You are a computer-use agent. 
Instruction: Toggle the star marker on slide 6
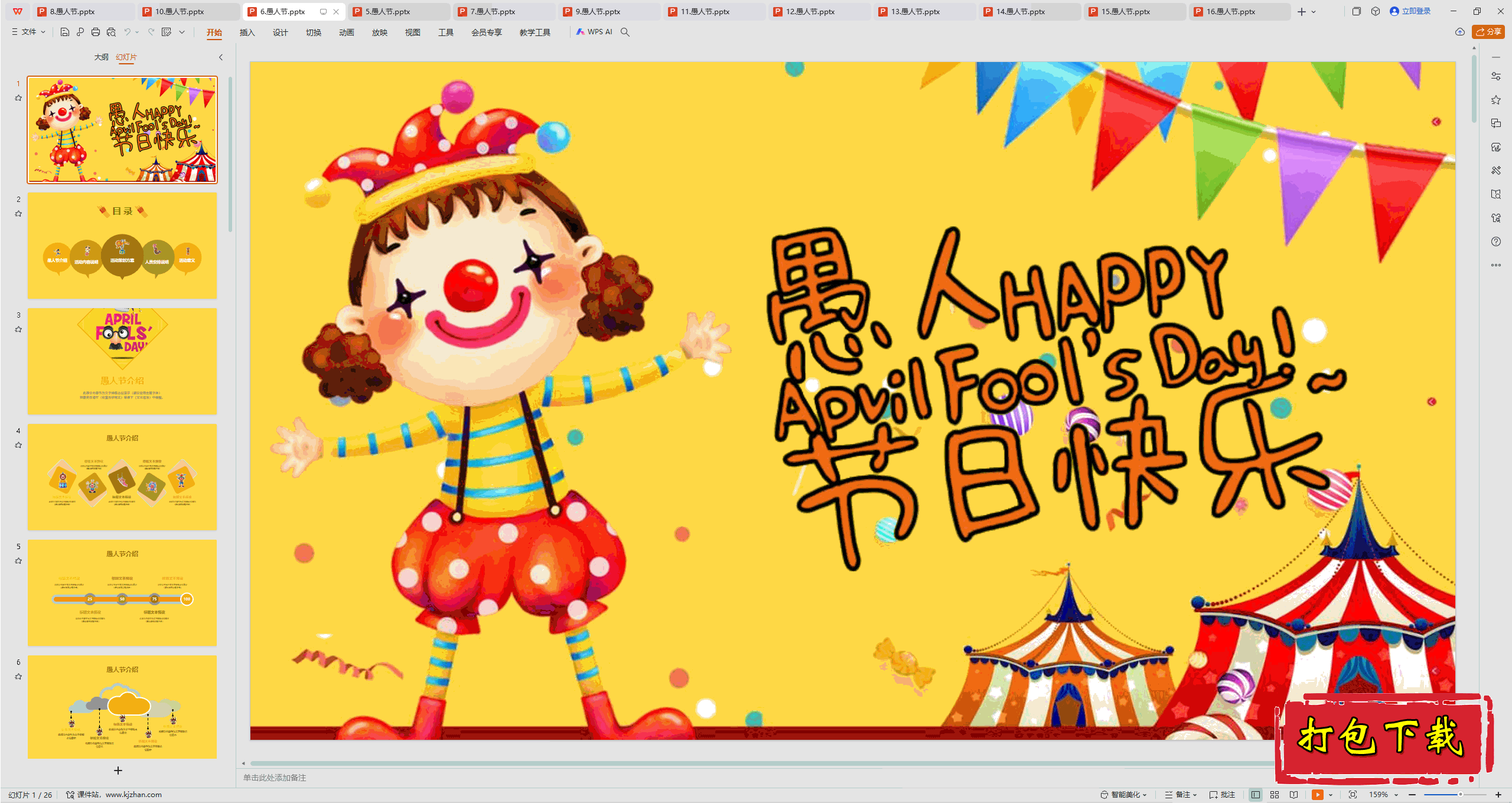click(x=18, y=677)
